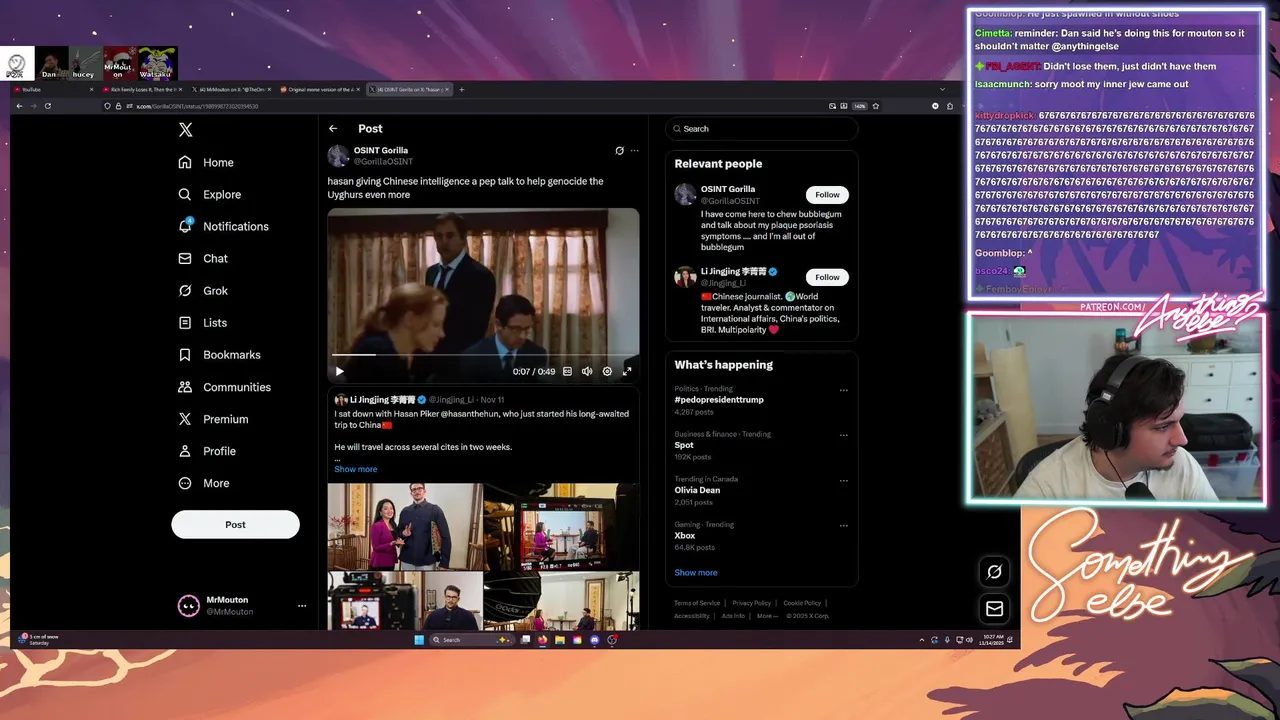1280x720 pixels.
Task: Play the embedded video
Action: tap(340, 371)
